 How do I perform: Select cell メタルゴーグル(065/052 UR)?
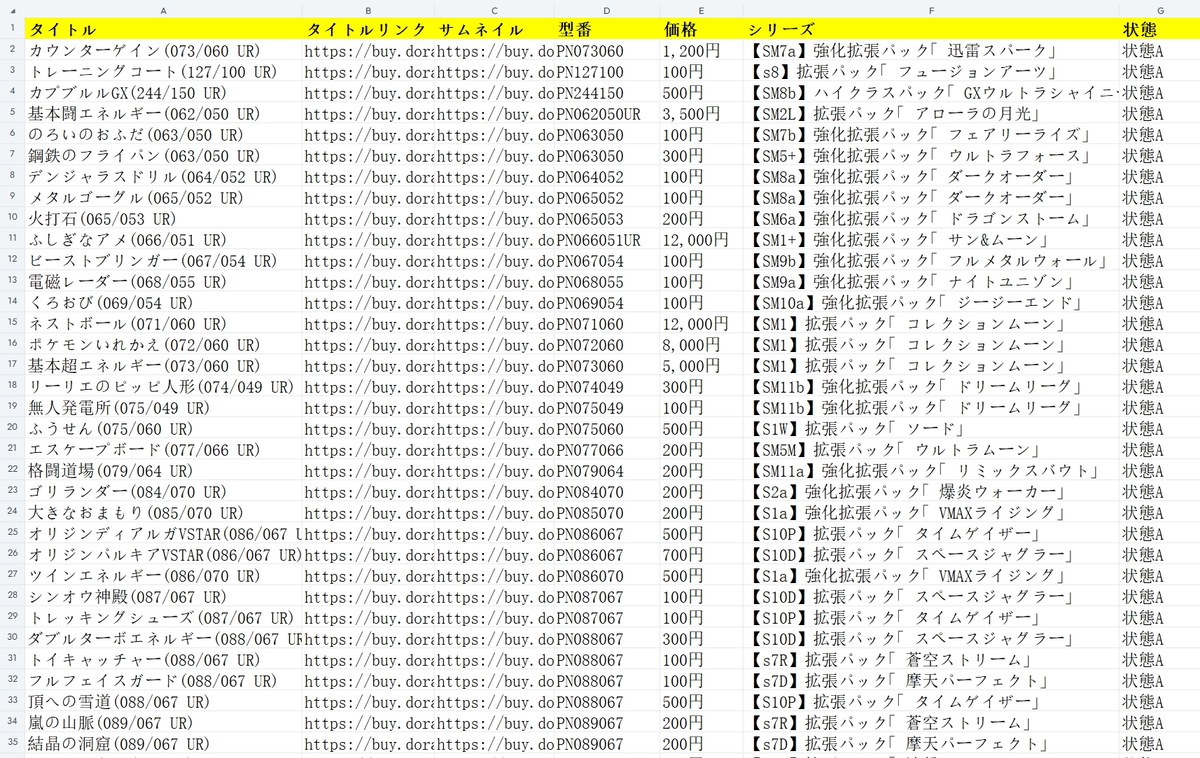click(x=163, y=197)
